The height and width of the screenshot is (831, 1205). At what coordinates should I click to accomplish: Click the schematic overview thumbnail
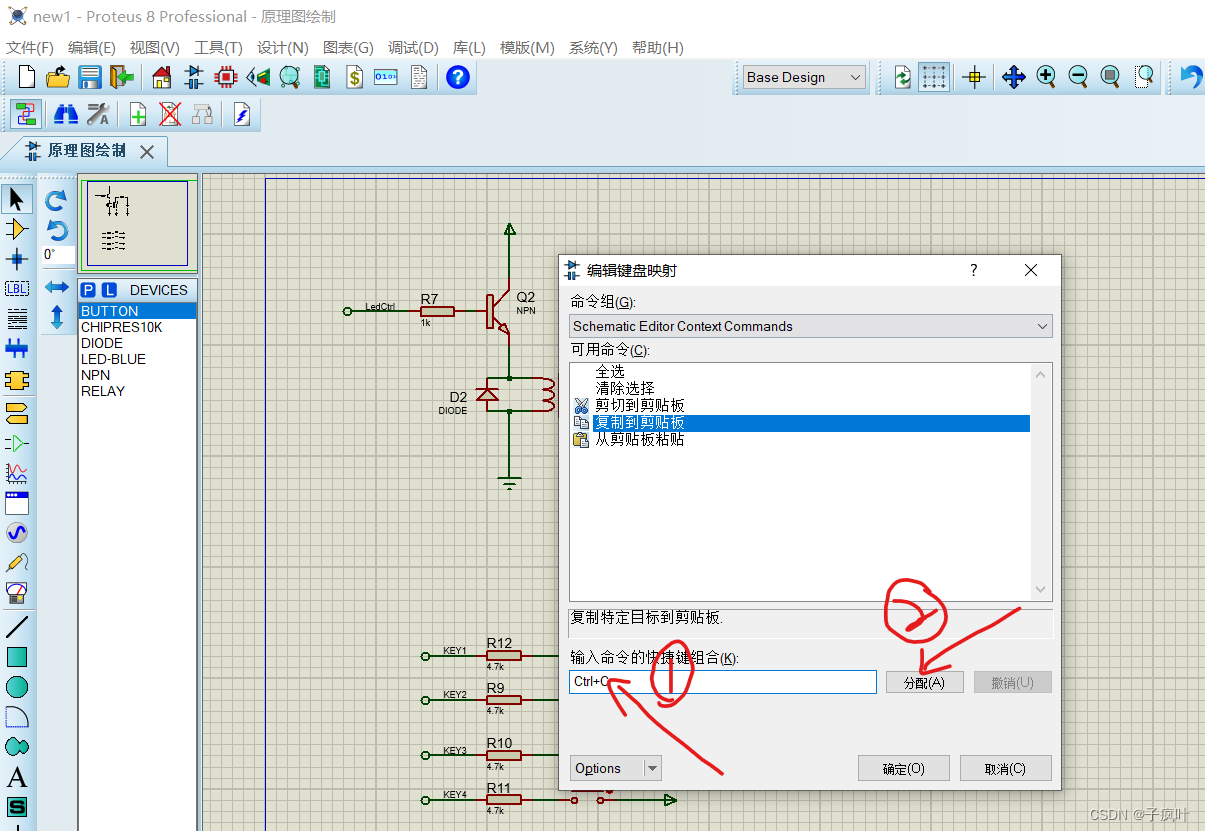pyautogui.click(x=138, y=224)
